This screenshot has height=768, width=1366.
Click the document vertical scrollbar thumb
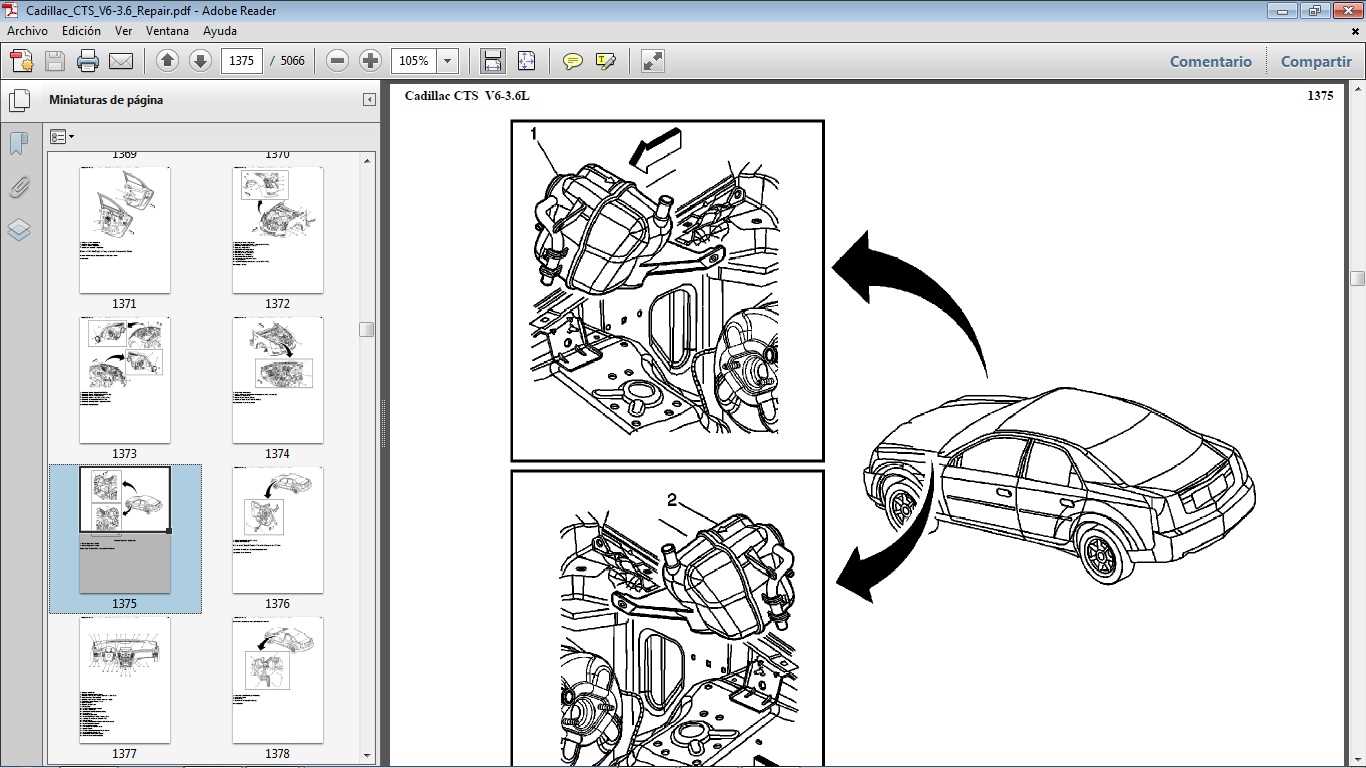point(1357,278)
